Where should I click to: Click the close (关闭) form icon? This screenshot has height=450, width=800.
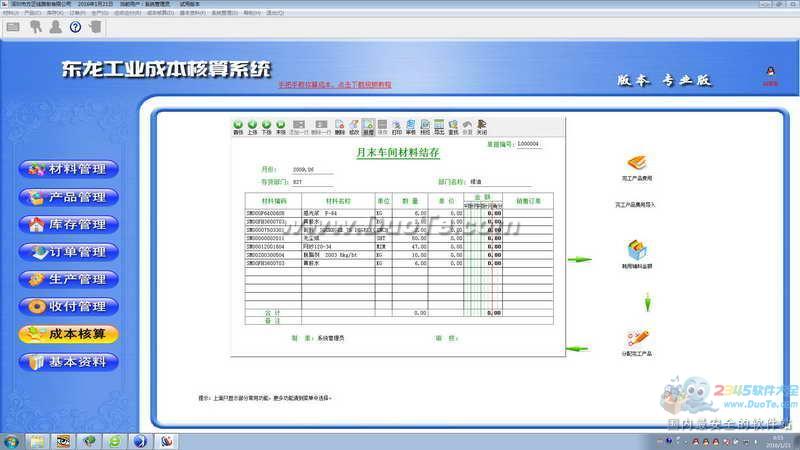click(x=482, y=127)
